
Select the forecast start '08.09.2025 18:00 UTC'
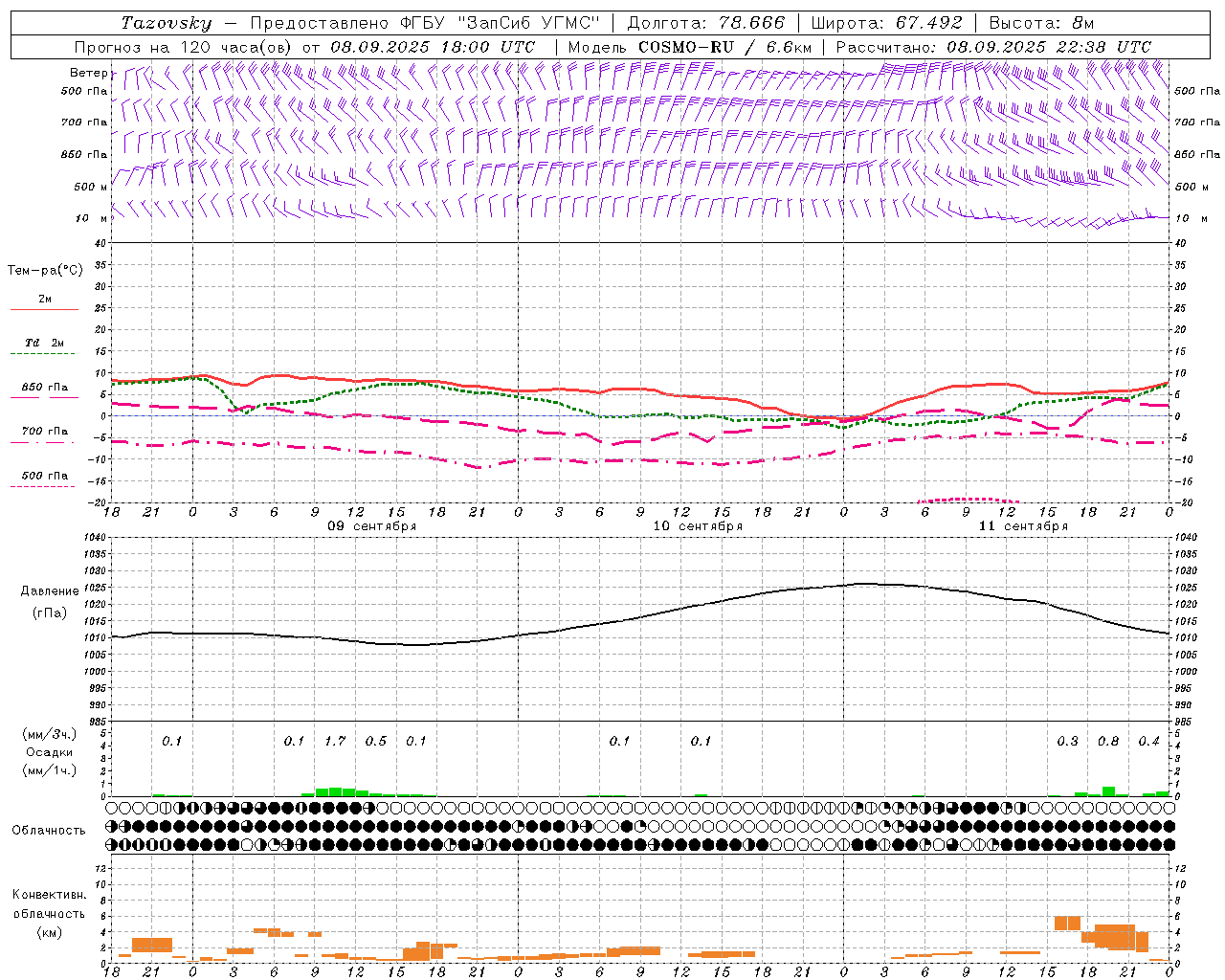tap(433, 47)
